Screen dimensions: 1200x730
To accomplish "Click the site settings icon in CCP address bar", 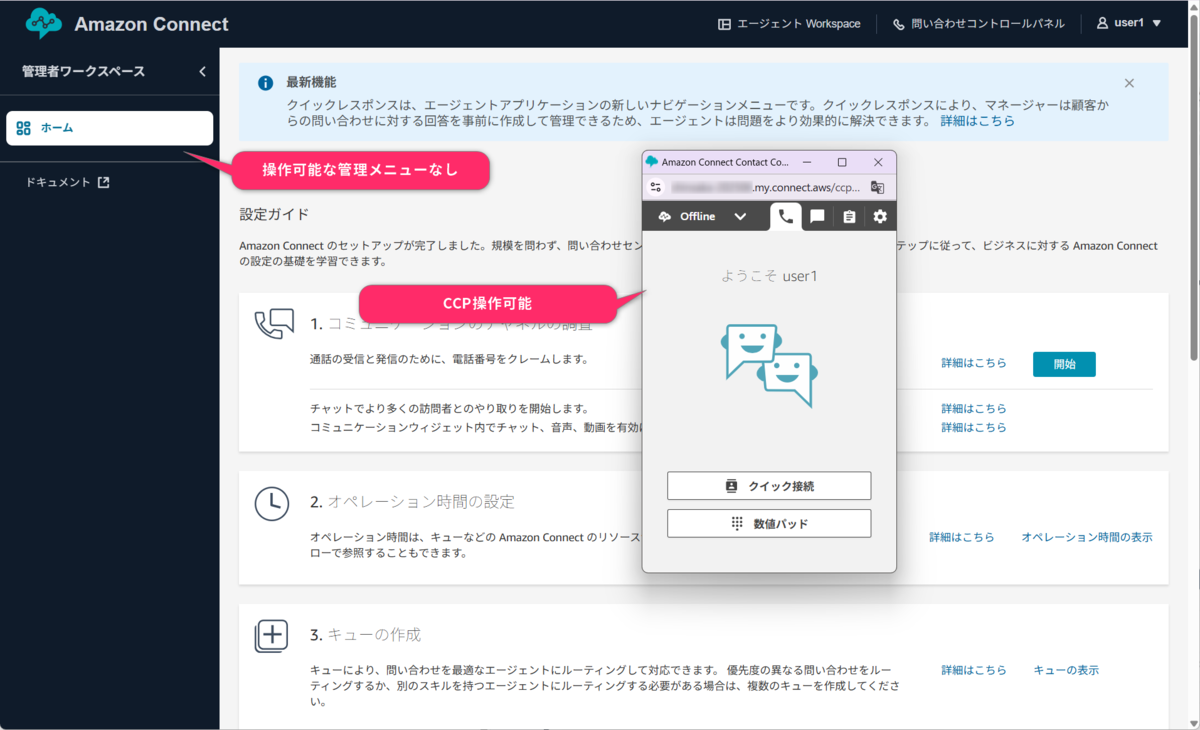I will 656,187.
